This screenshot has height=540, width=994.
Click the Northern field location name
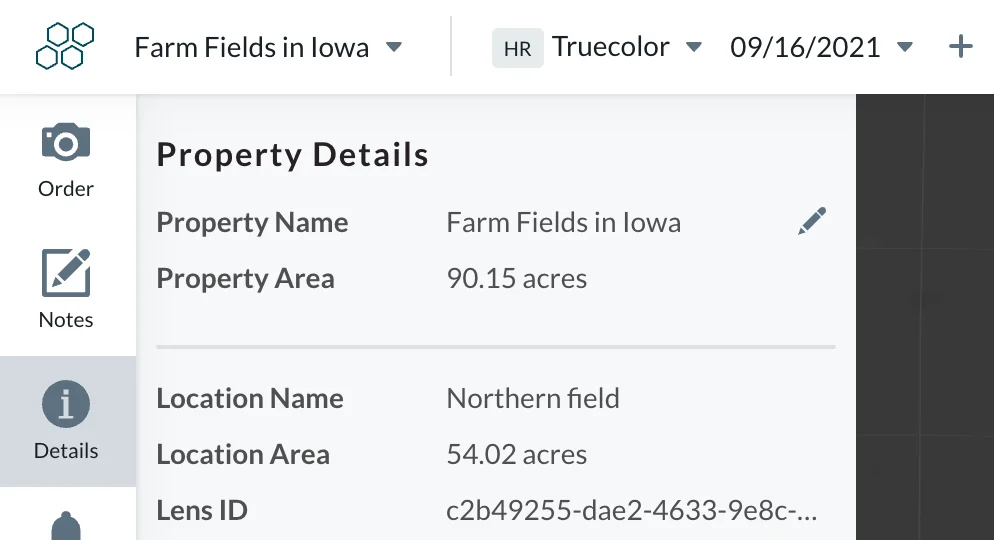[532, 399]
